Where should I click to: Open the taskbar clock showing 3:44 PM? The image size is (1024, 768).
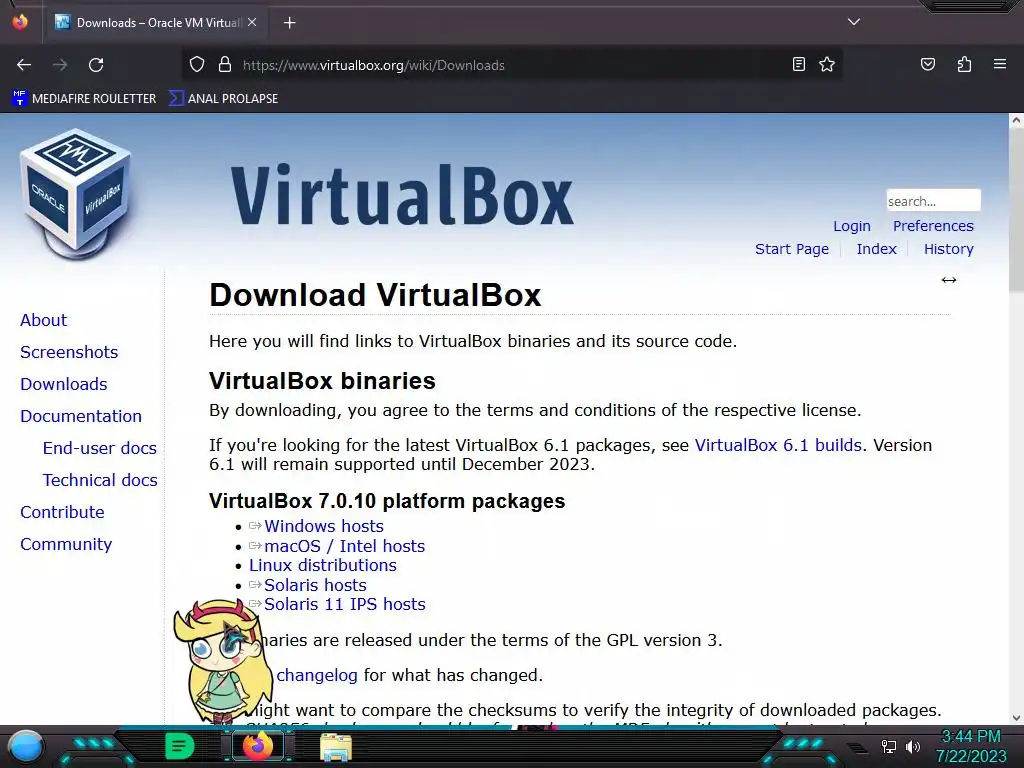pos(971,746)
